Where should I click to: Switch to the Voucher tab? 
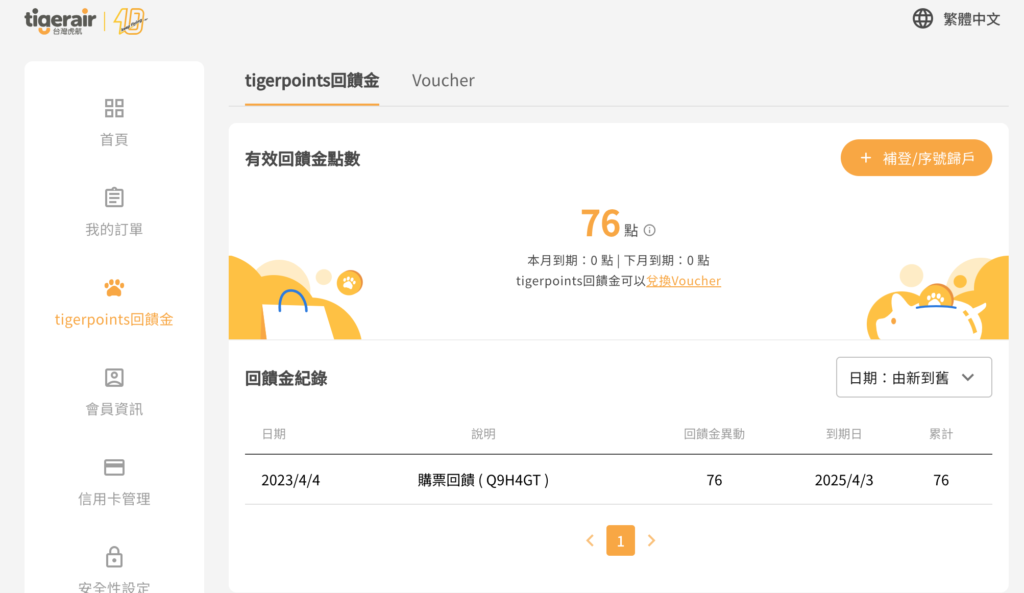[x=443, y=80]
